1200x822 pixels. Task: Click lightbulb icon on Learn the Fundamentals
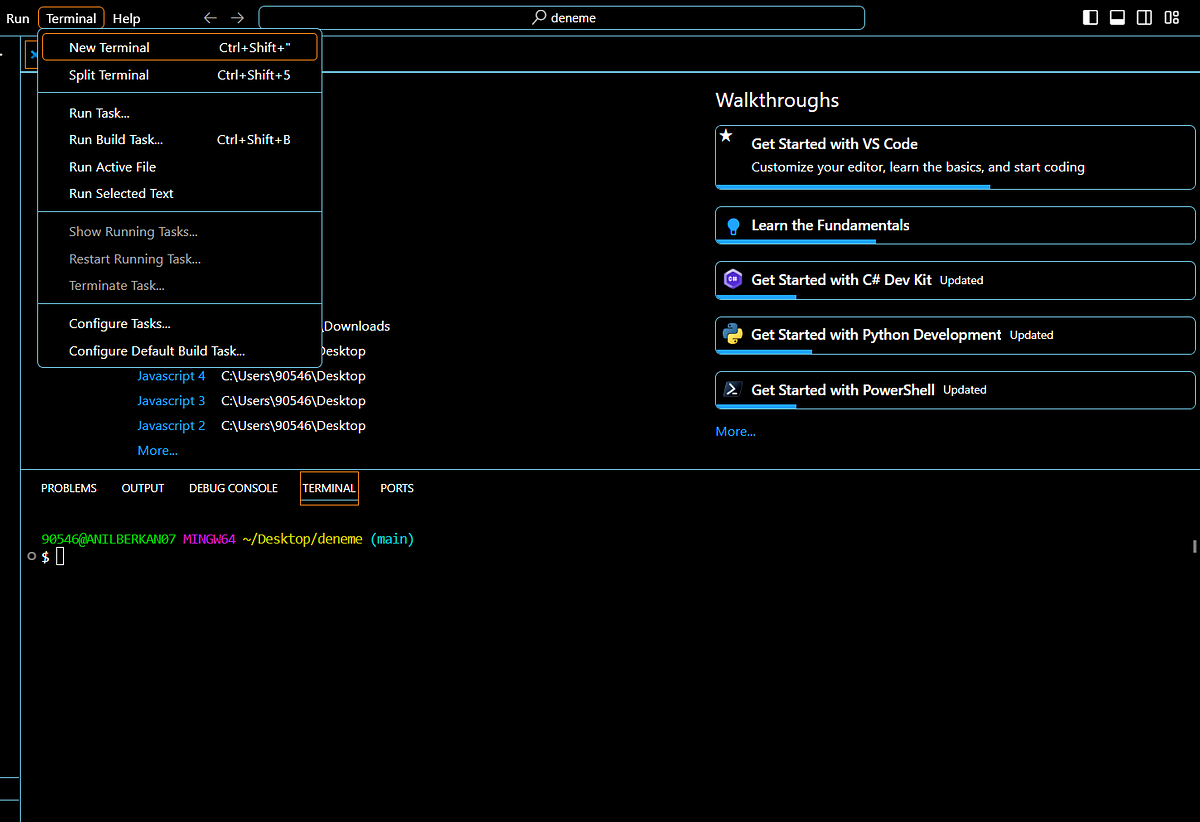[x=733, y=226]
